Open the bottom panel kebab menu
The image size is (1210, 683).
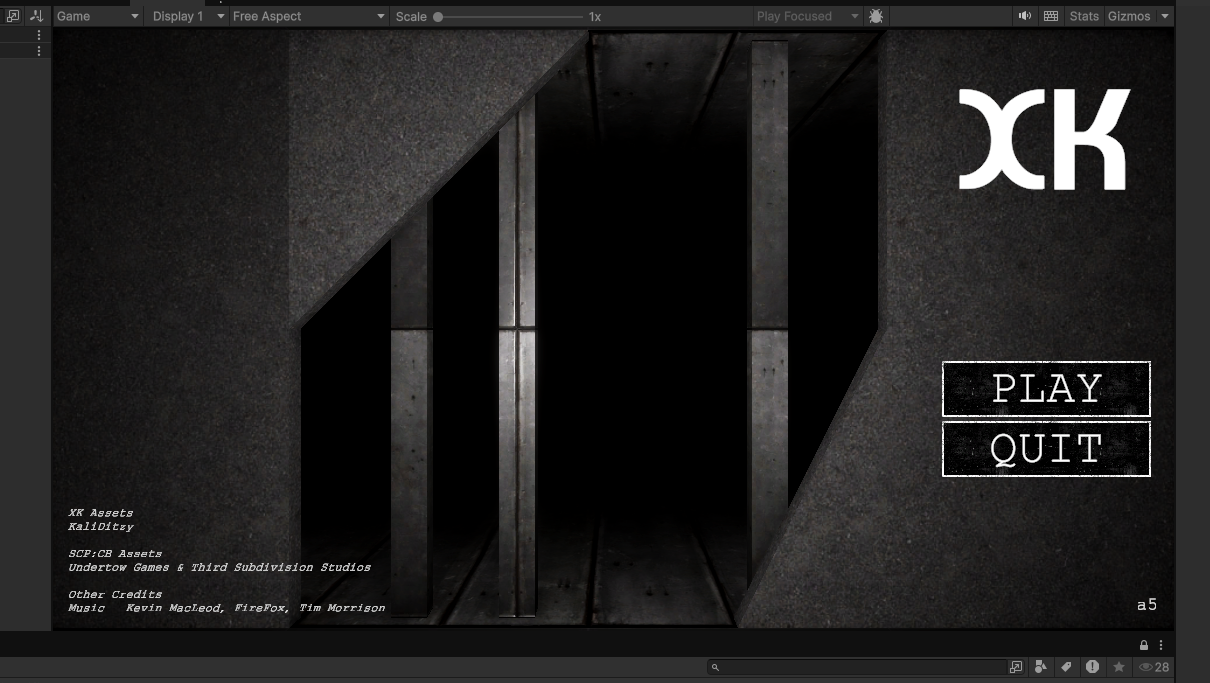click(x=1161, y=645)
